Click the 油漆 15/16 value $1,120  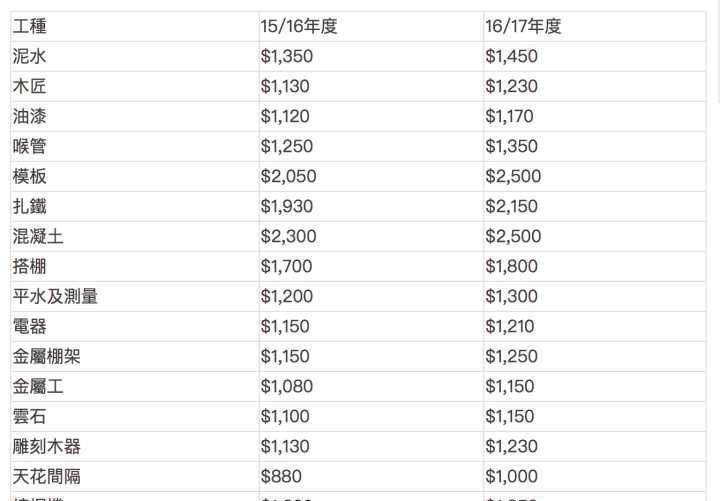click(285, 117)
